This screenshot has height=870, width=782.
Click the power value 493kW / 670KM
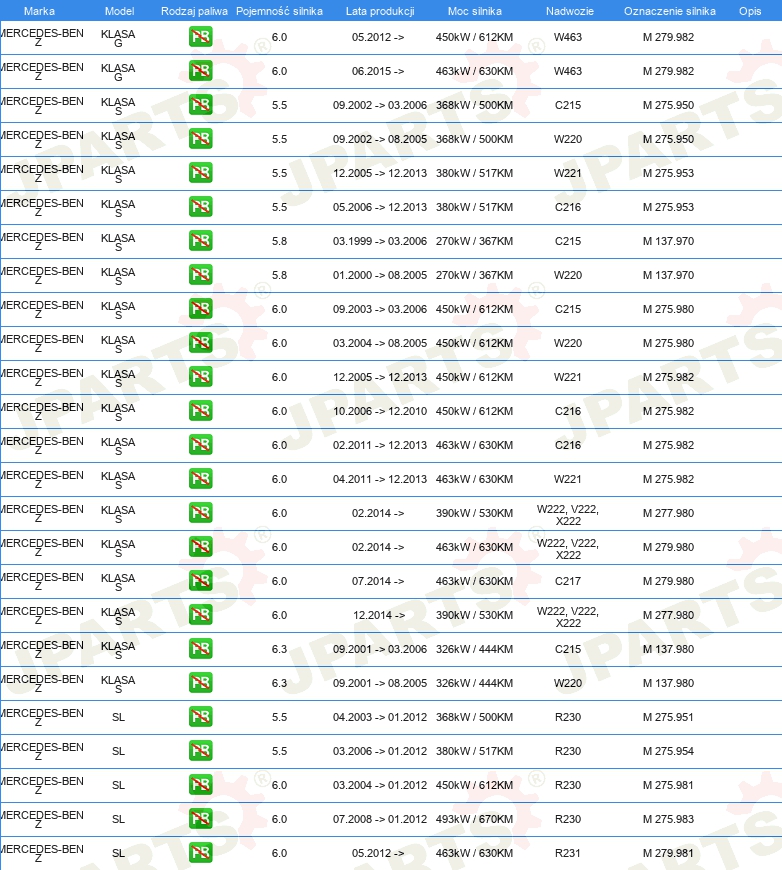click(475, 818)
